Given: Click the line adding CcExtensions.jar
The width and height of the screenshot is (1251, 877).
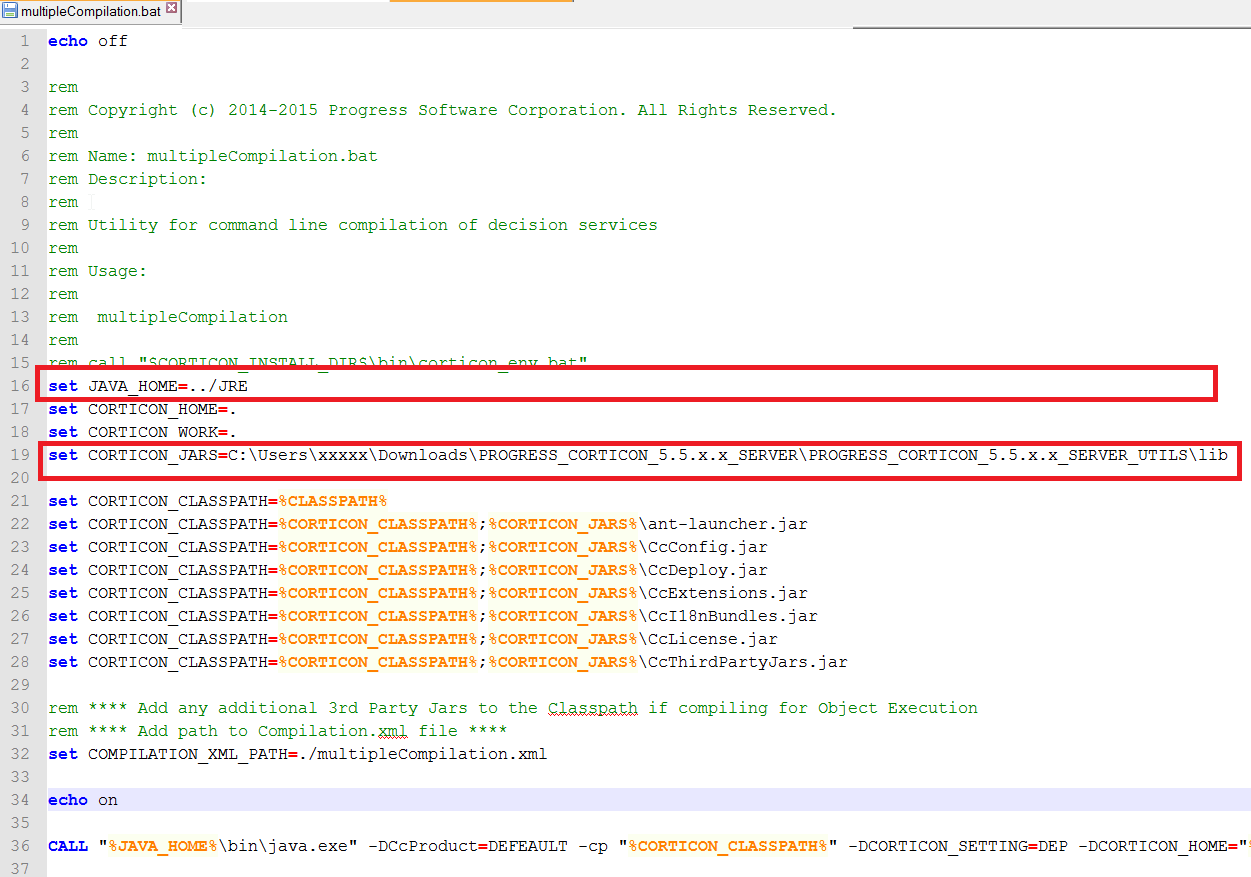Looking at the screenshot, I should (428, 593).
